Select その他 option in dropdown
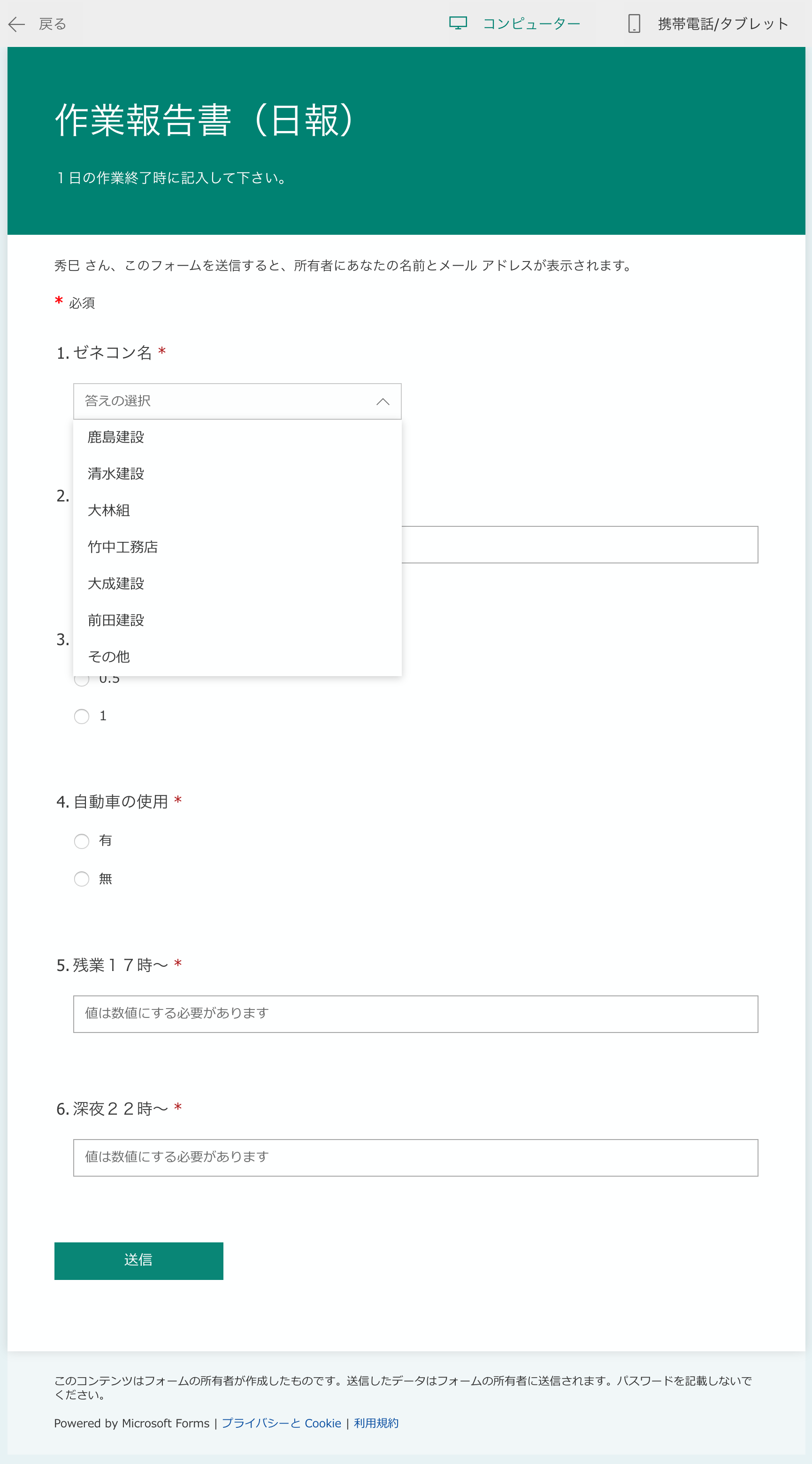812x1464 pixels. tap(109, 657)
